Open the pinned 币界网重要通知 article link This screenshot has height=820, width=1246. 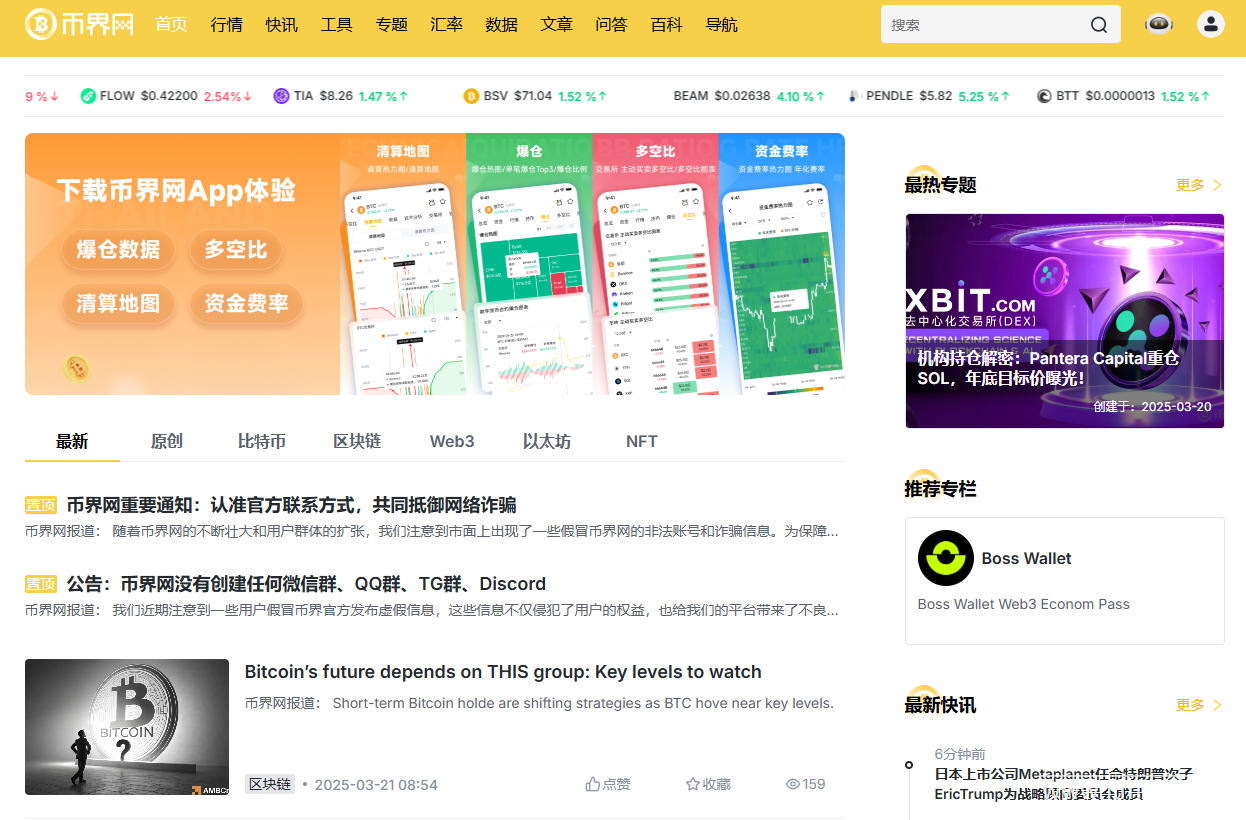(291, 505)
